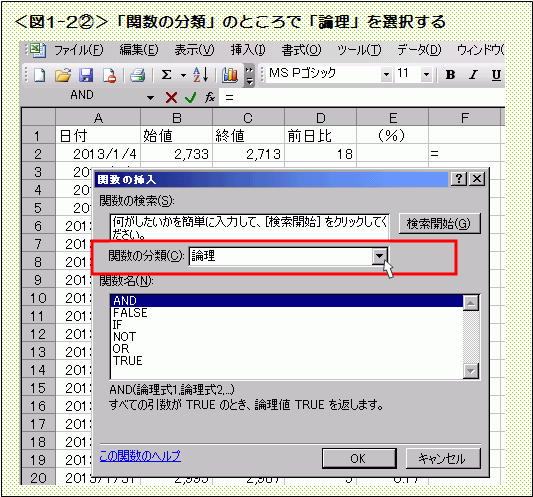The image size is (533, 497).
Task: Open the font size 11 dropdown
Action: click(426, 74)
